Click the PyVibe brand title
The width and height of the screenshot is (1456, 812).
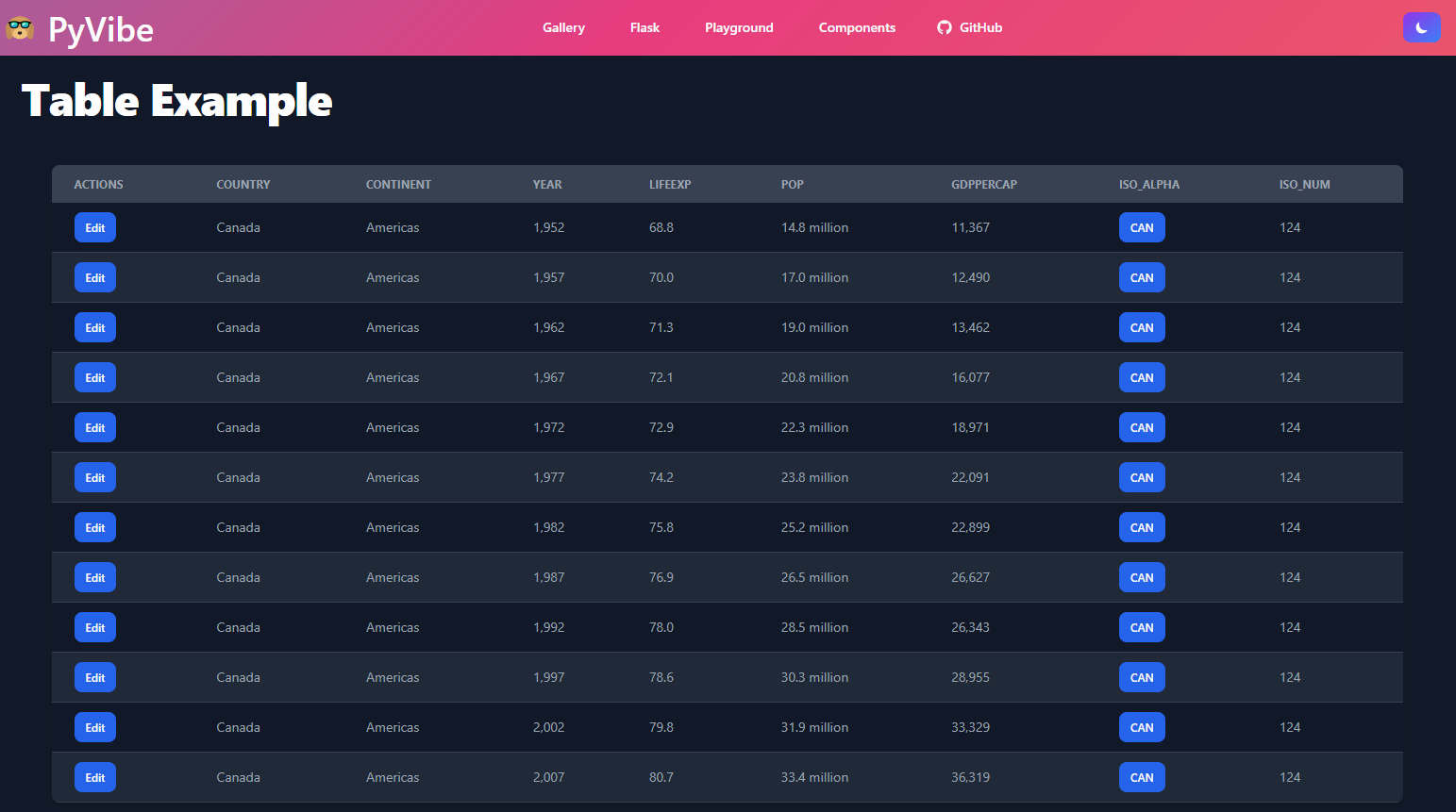click(x=101, y=30)
